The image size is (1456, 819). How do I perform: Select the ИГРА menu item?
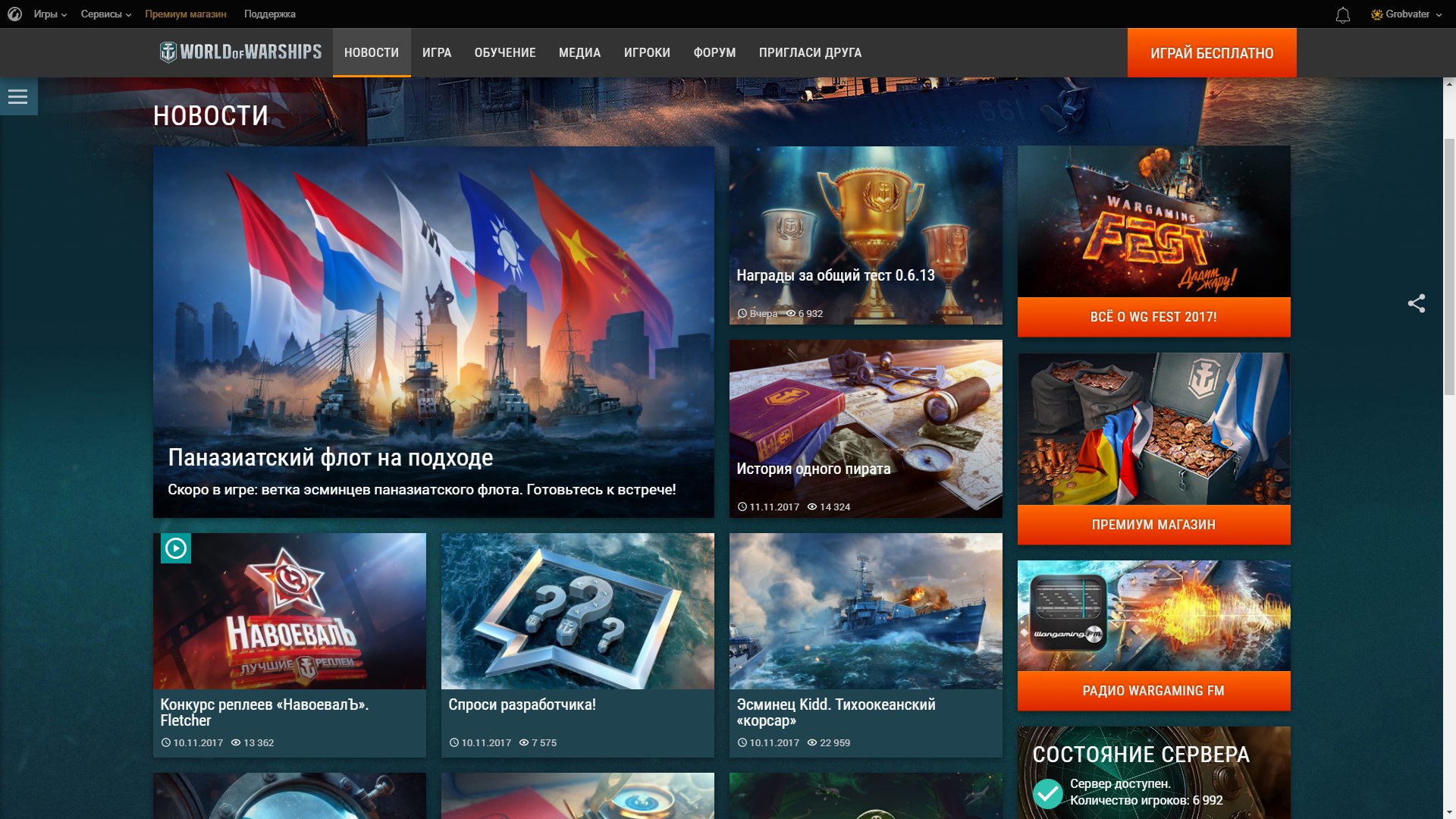pos(437,52)
